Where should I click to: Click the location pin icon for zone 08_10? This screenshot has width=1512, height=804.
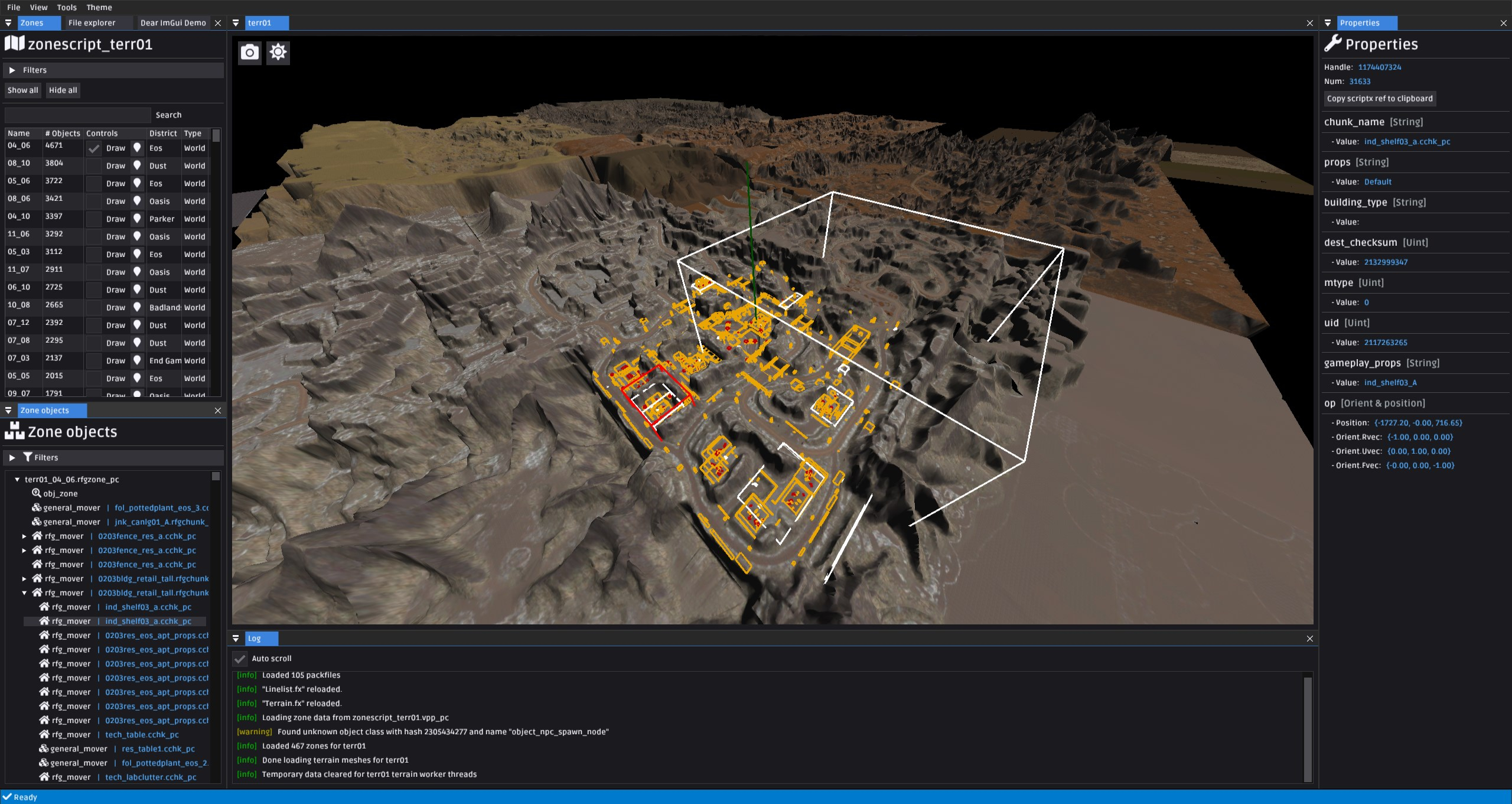click(137, 165)
